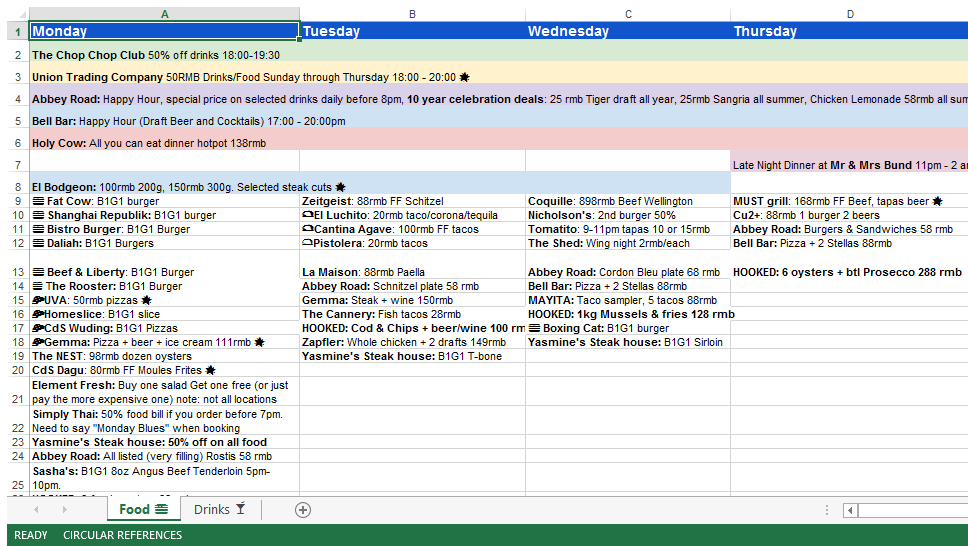Click Coquille Beef Wellington cell
Screen dimensions: 968x546
click(x=628, y=201)
